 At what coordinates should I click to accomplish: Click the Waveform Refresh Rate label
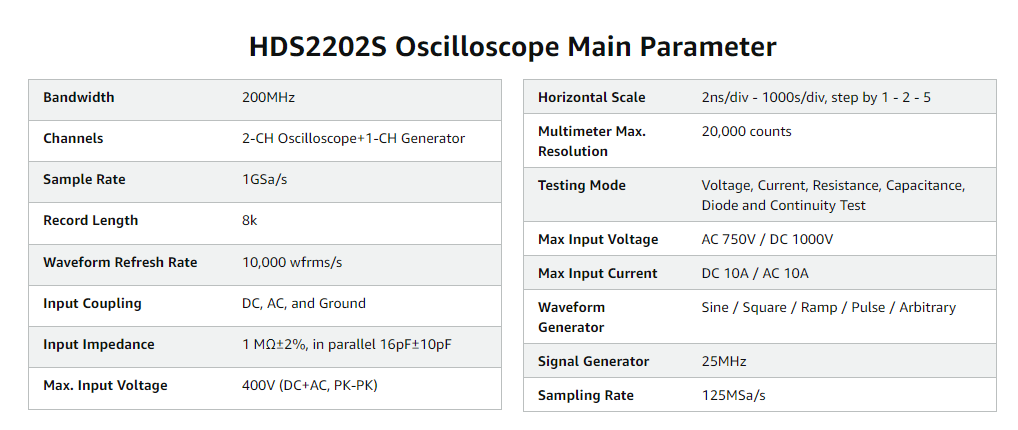click(x=120, y=263)
